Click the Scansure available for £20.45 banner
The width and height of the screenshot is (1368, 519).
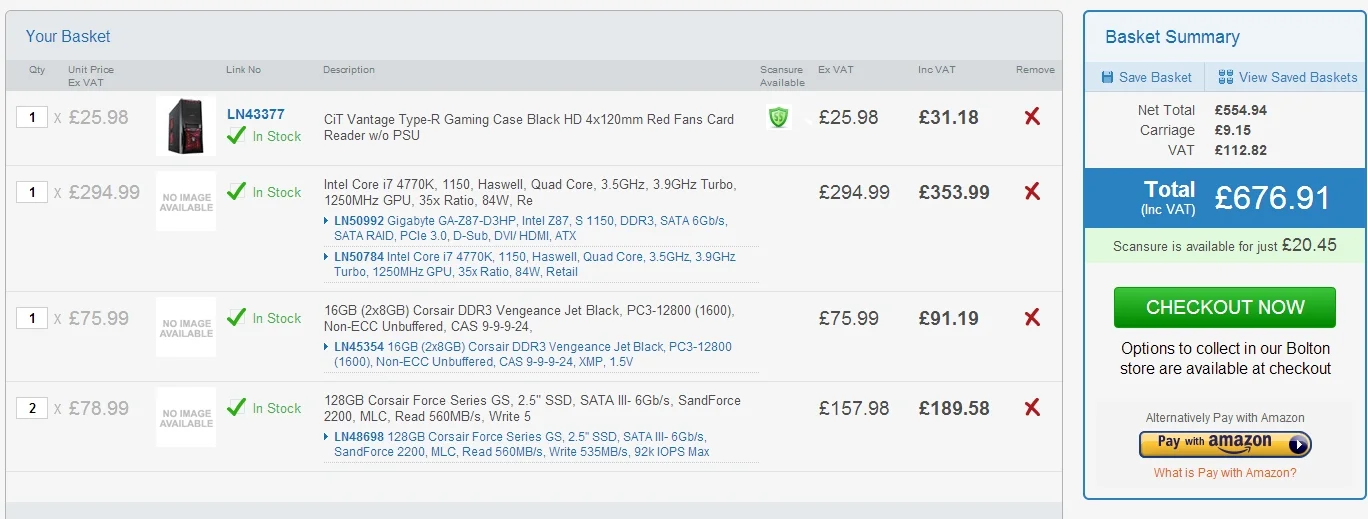pos(1225,245)
